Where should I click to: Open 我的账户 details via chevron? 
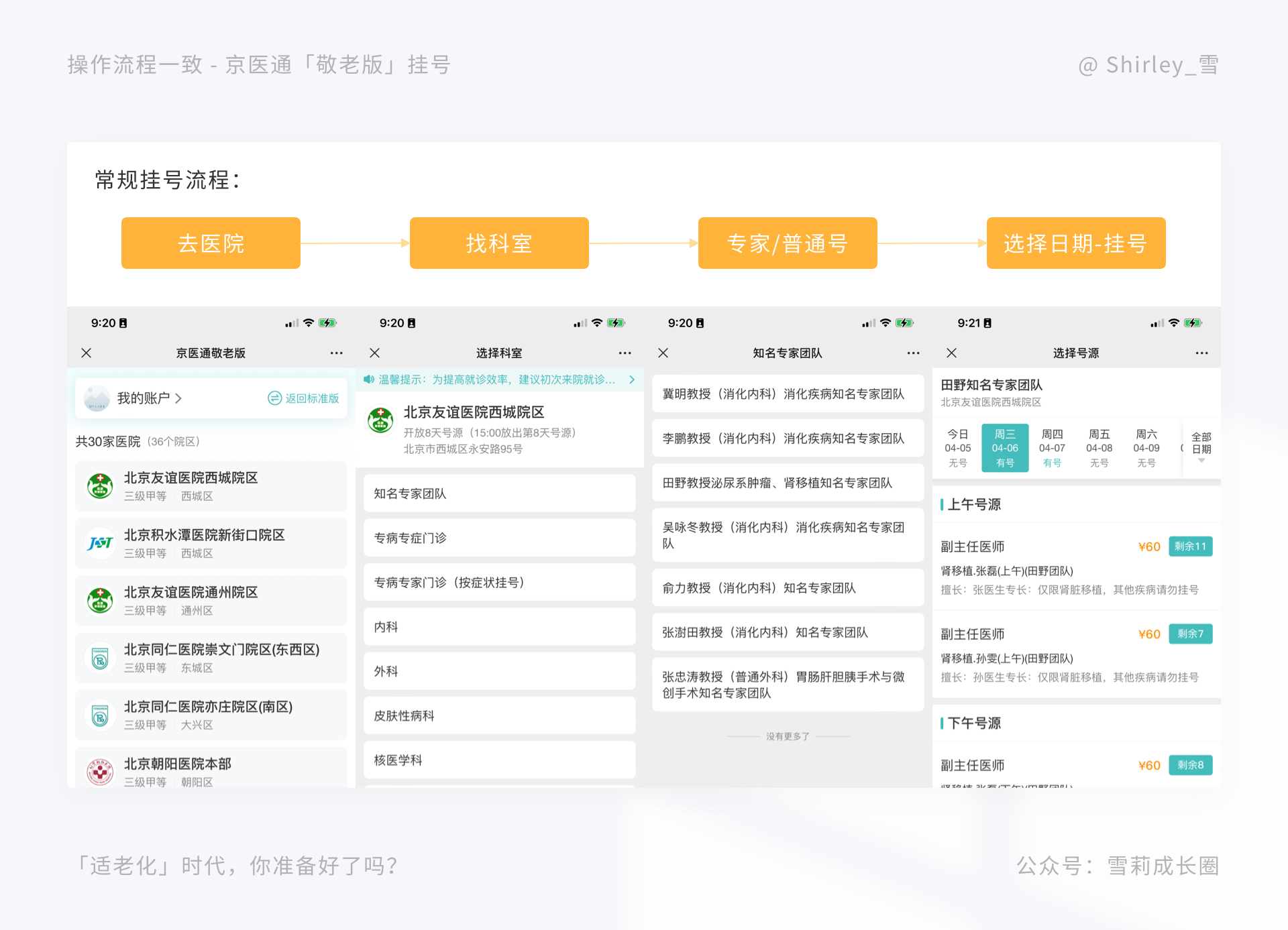(178, 398)
